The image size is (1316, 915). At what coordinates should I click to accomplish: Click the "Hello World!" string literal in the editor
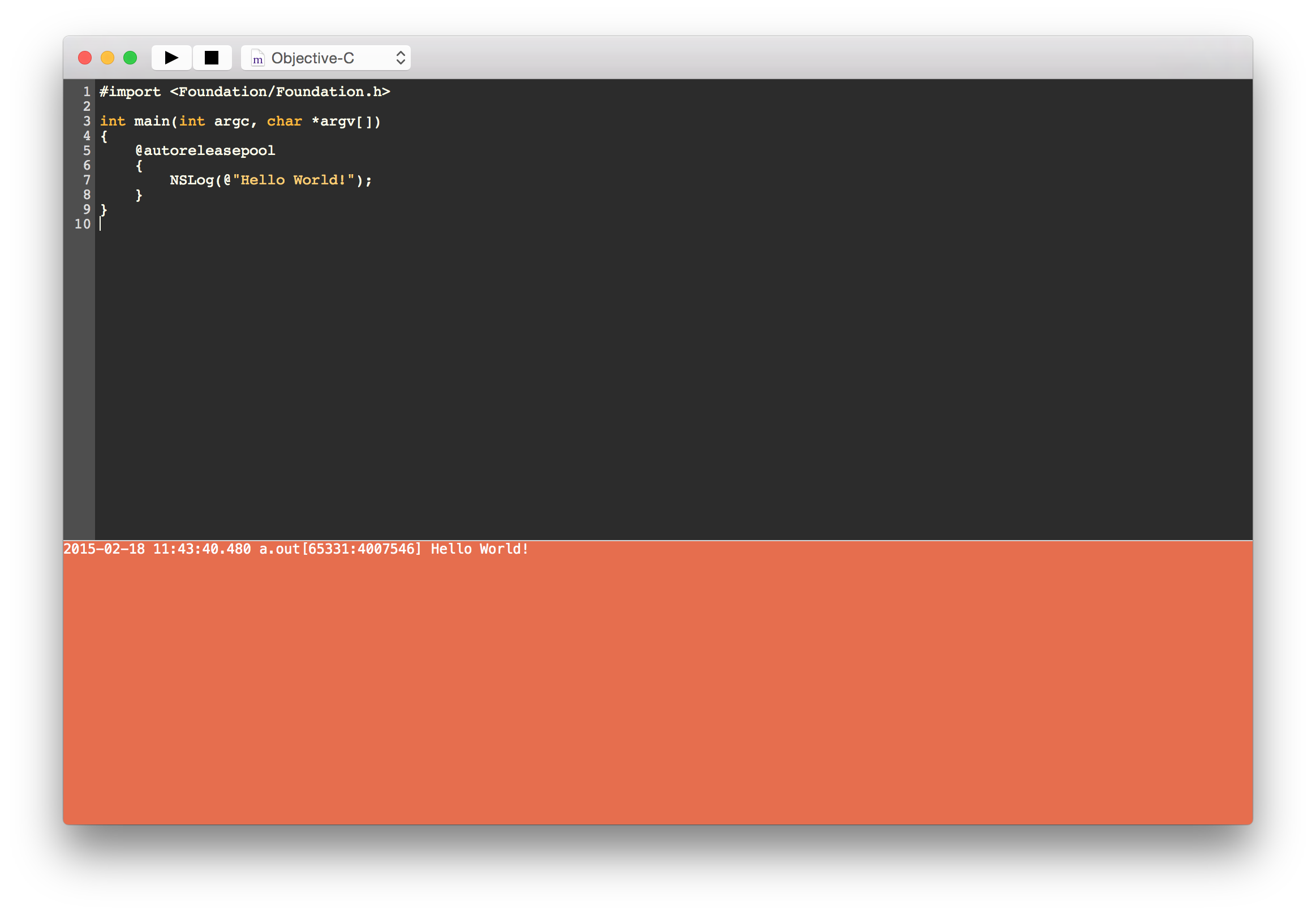[294, 180]
